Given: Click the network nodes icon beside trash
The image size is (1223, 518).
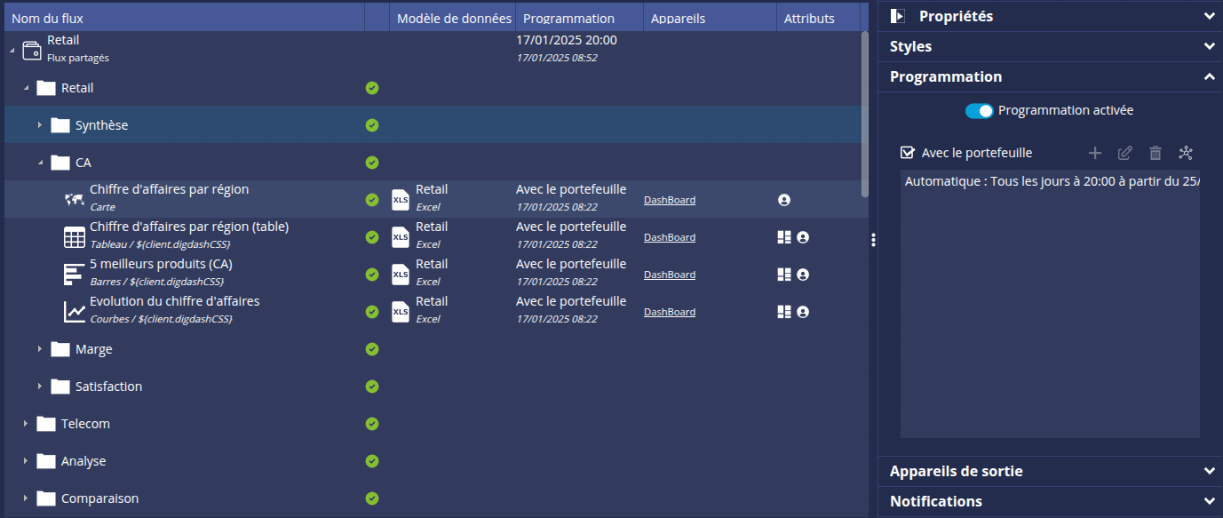Looking at the screenshot, I should coord(1186,153).
